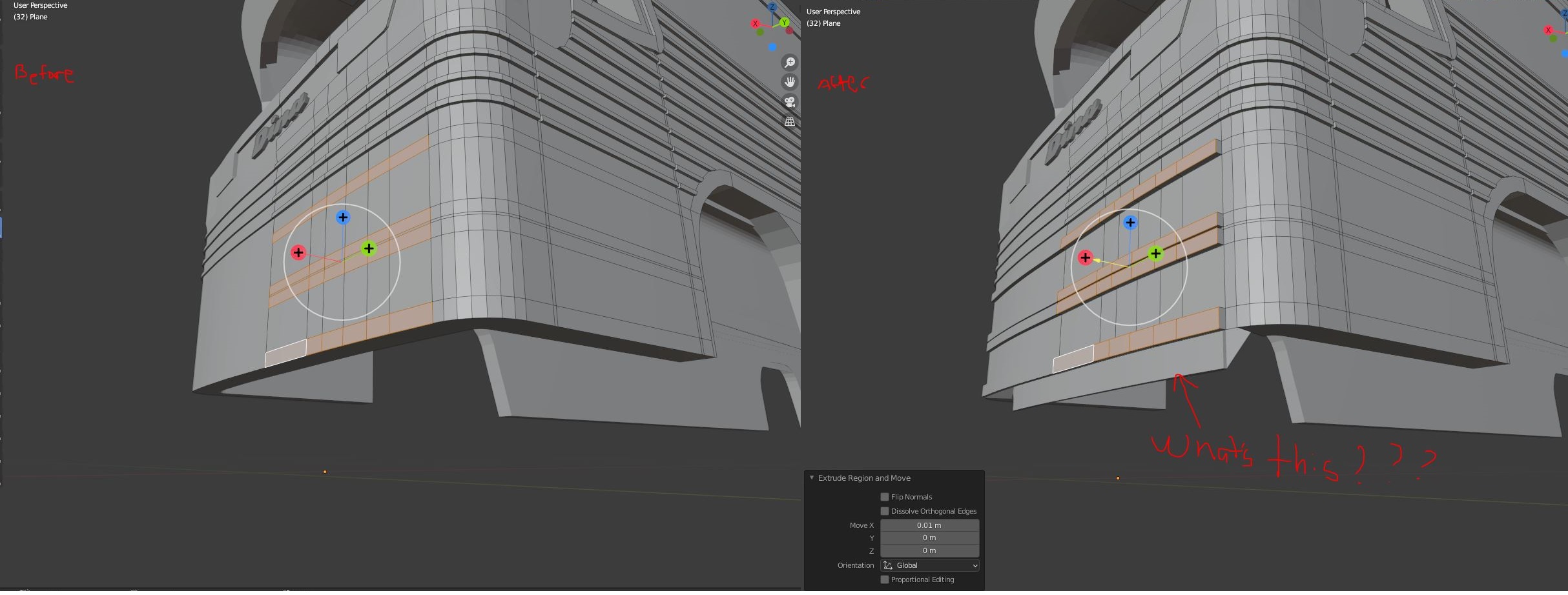Enable the Flip Normals checkbox
Viewport: 1568px width, 595px height.
[x=885, y=497]
